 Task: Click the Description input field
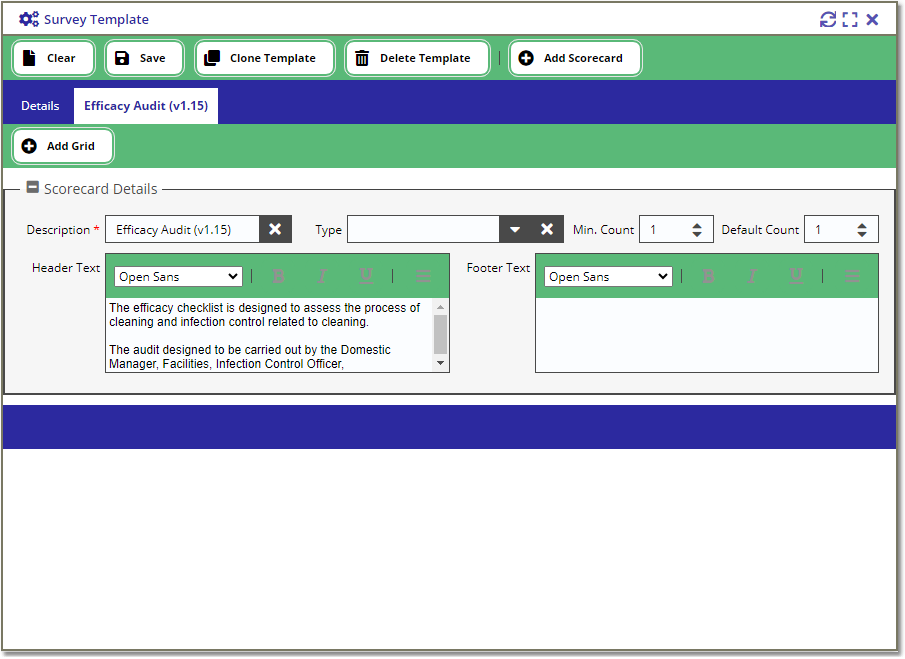182,230
